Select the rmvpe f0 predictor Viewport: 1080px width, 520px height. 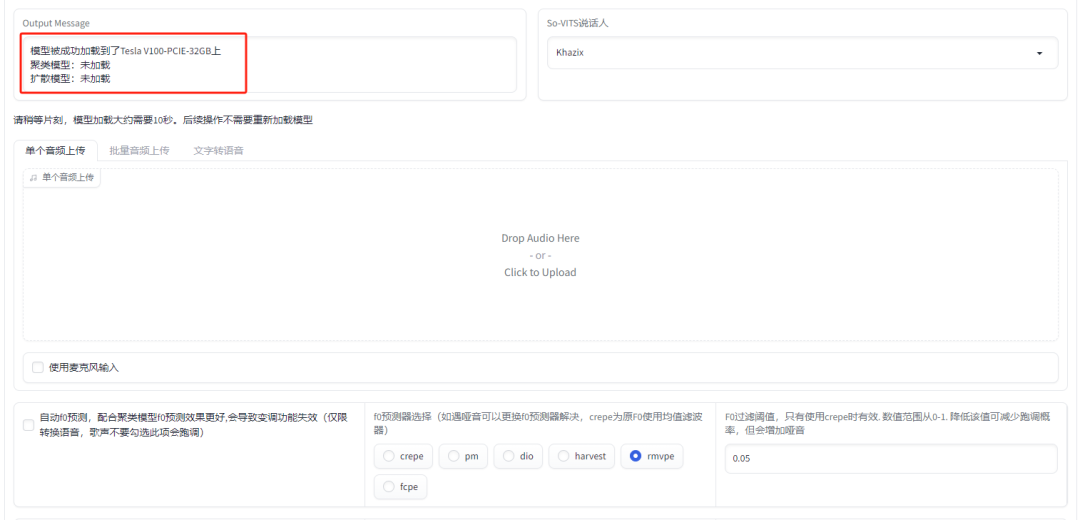click(652, 456)
